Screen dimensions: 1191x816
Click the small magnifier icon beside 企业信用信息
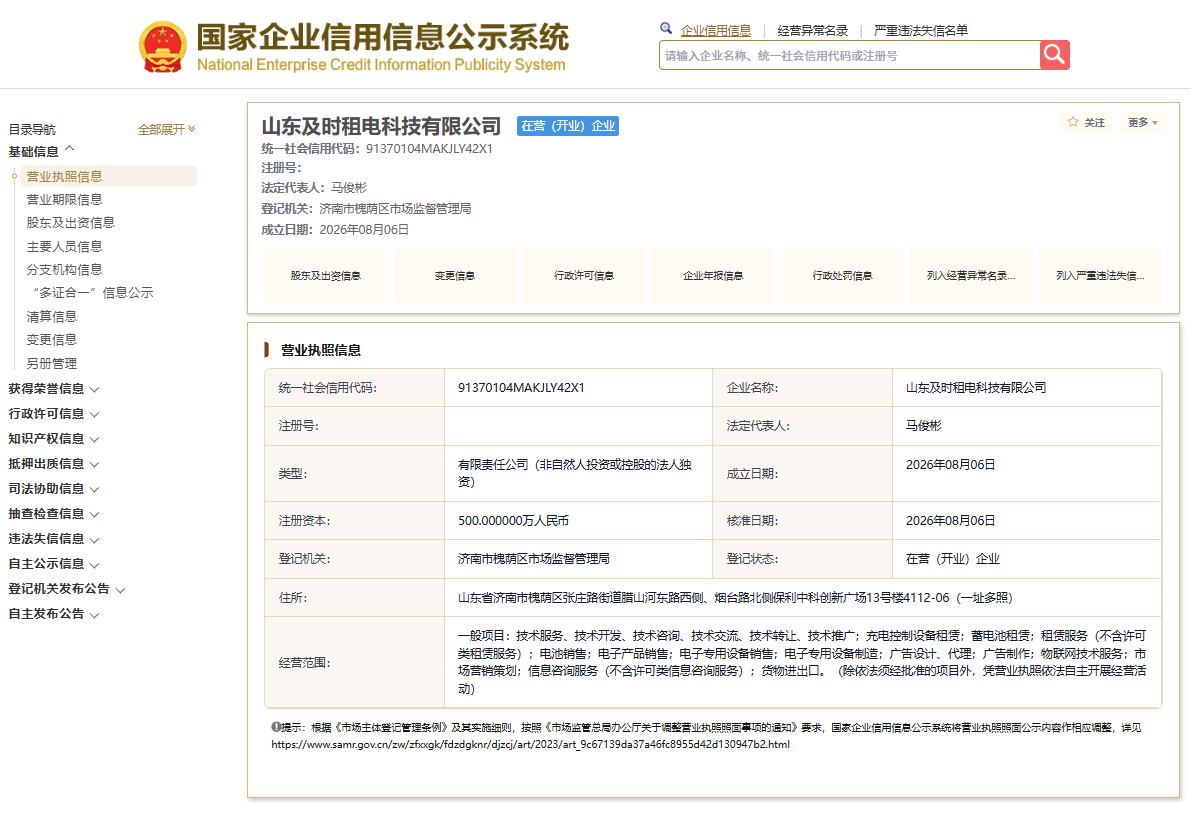pos(666,29)
